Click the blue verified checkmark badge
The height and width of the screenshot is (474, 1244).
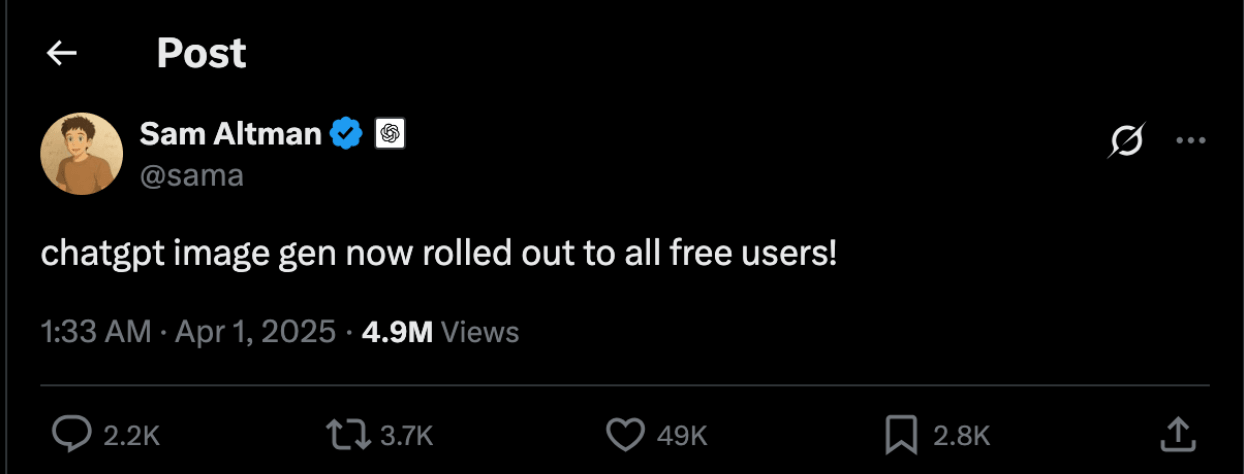[347, 133]
